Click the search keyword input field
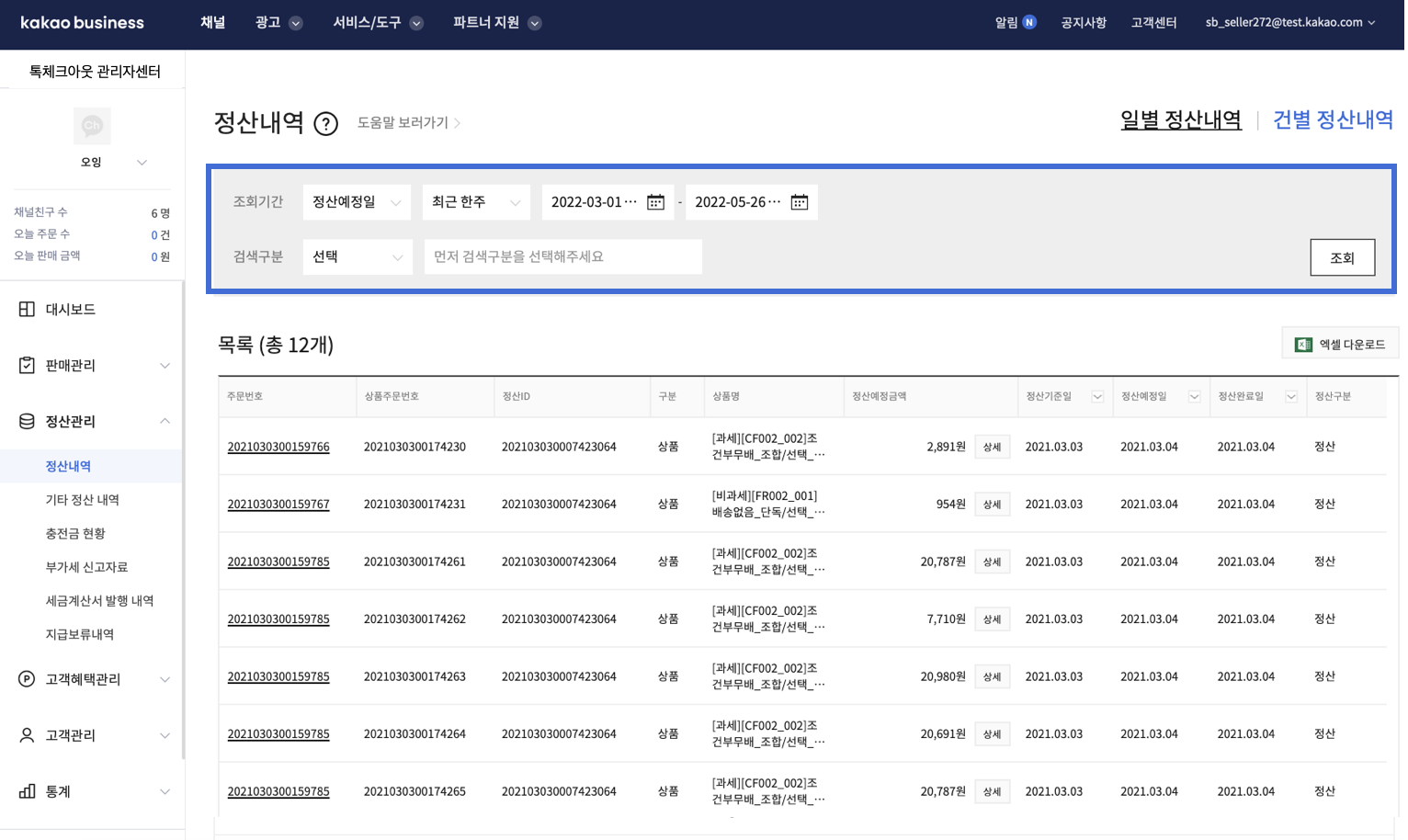 tap(562, 257)
